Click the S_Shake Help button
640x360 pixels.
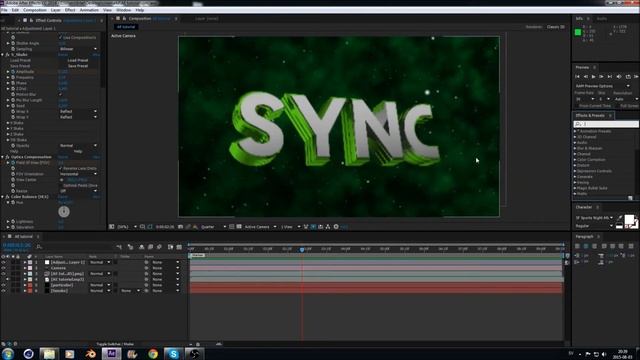[78, 151]
